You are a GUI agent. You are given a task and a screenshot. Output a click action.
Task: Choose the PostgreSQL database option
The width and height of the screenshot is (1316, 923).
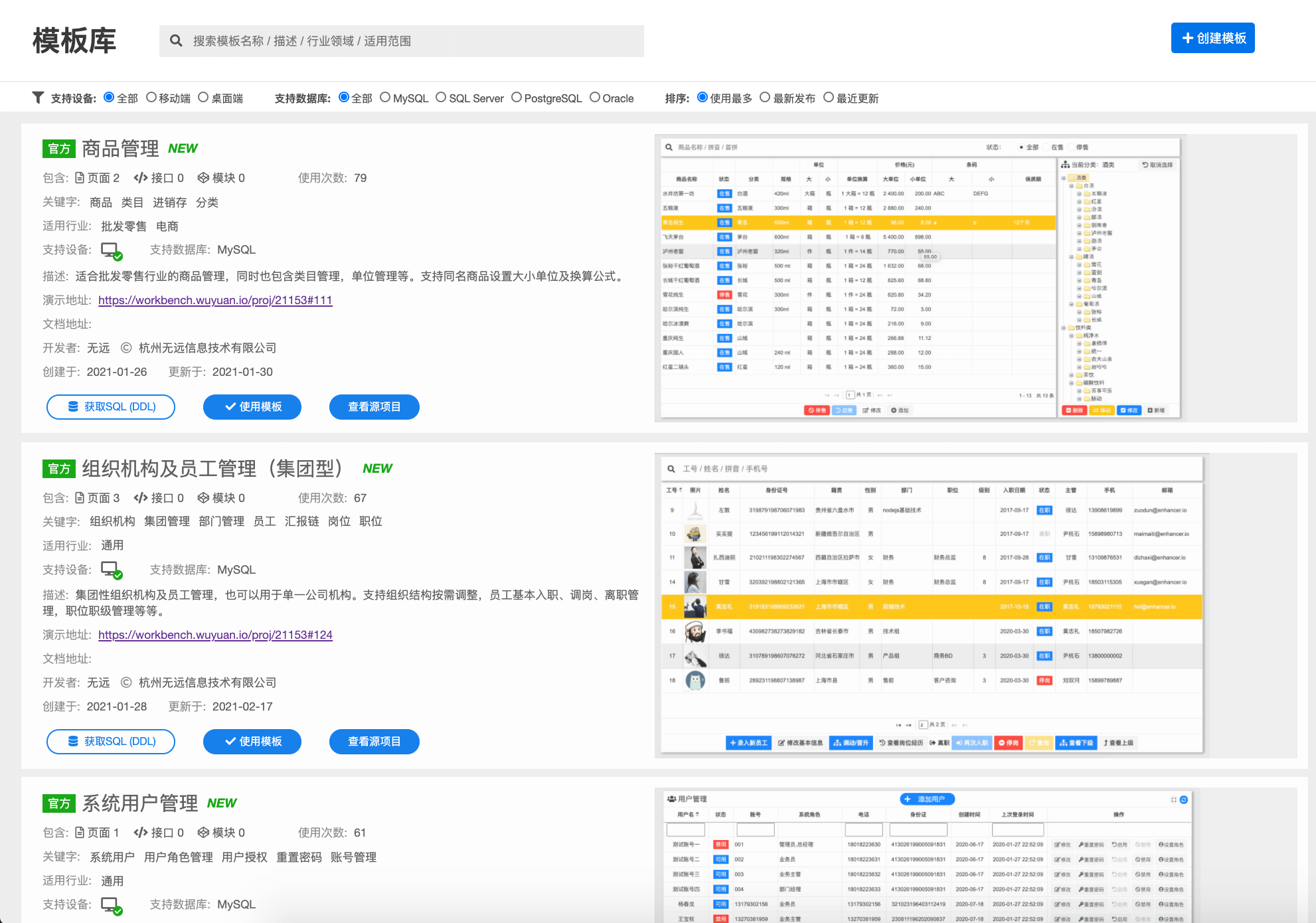point(517,98)
